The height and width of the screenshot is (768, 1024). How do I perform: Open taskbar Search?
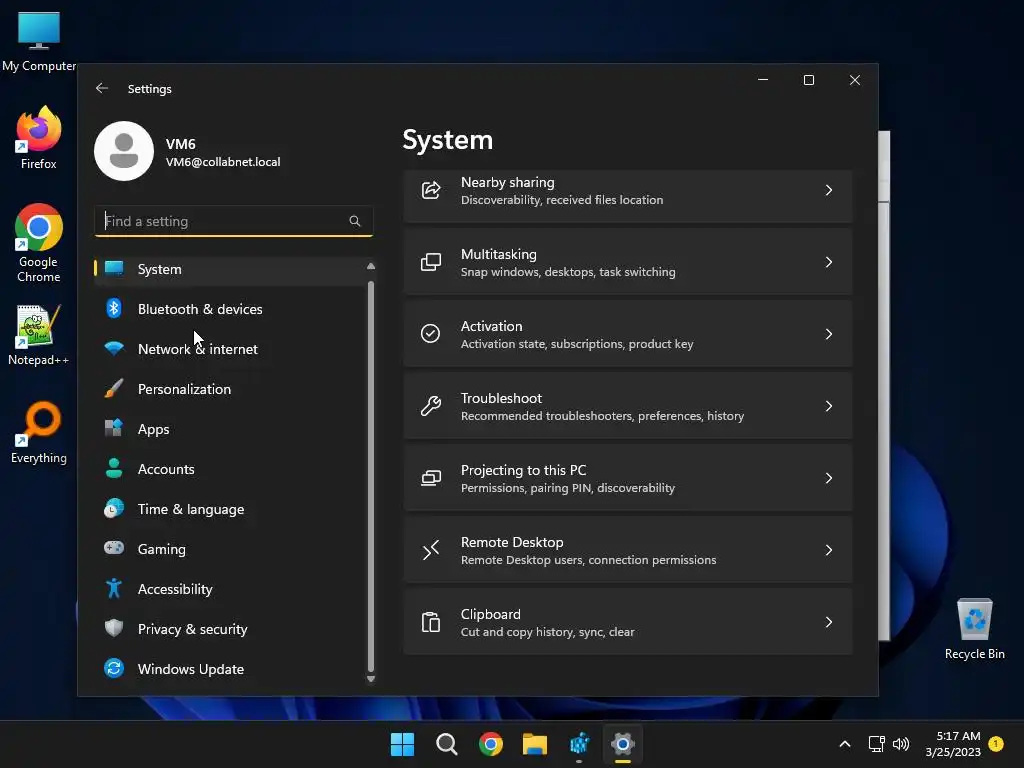(447, 744)
